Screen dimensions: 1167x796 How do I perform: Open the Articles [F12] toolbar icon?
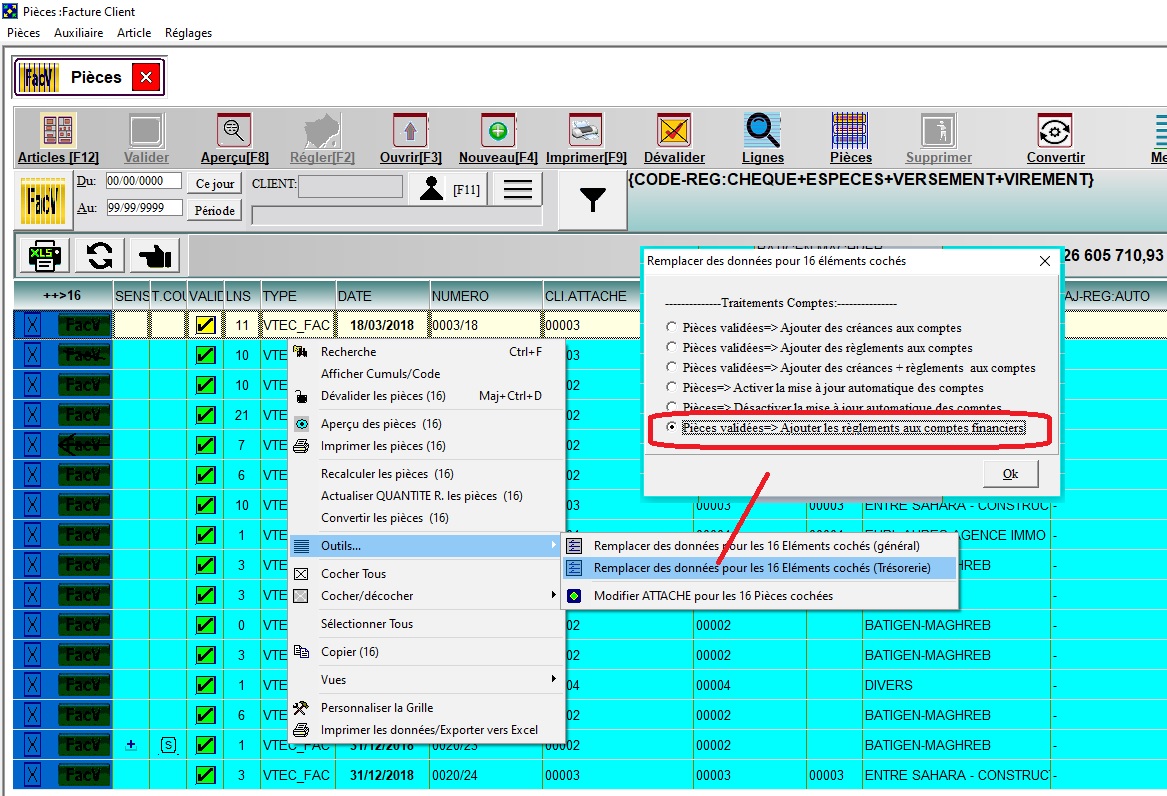point(58,131)
